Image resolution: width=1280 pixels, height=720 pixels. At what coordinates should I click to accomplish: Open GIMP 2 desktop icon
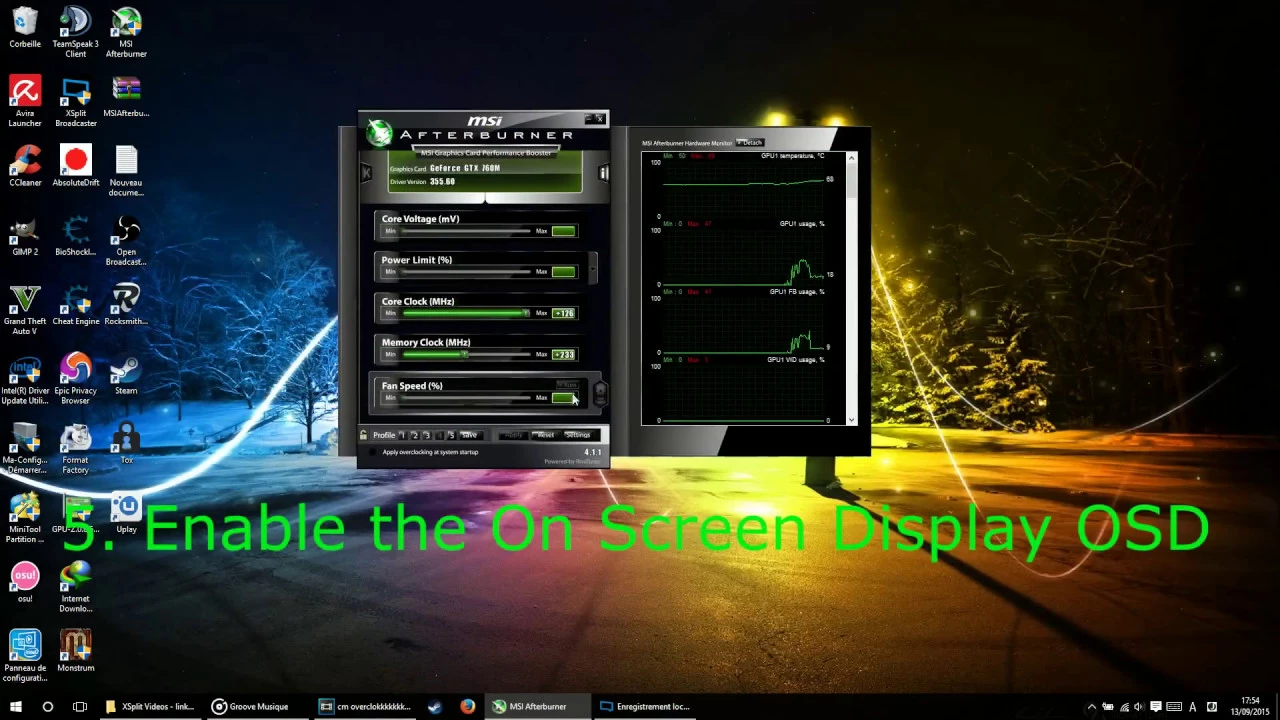click(x=25, y=236)
